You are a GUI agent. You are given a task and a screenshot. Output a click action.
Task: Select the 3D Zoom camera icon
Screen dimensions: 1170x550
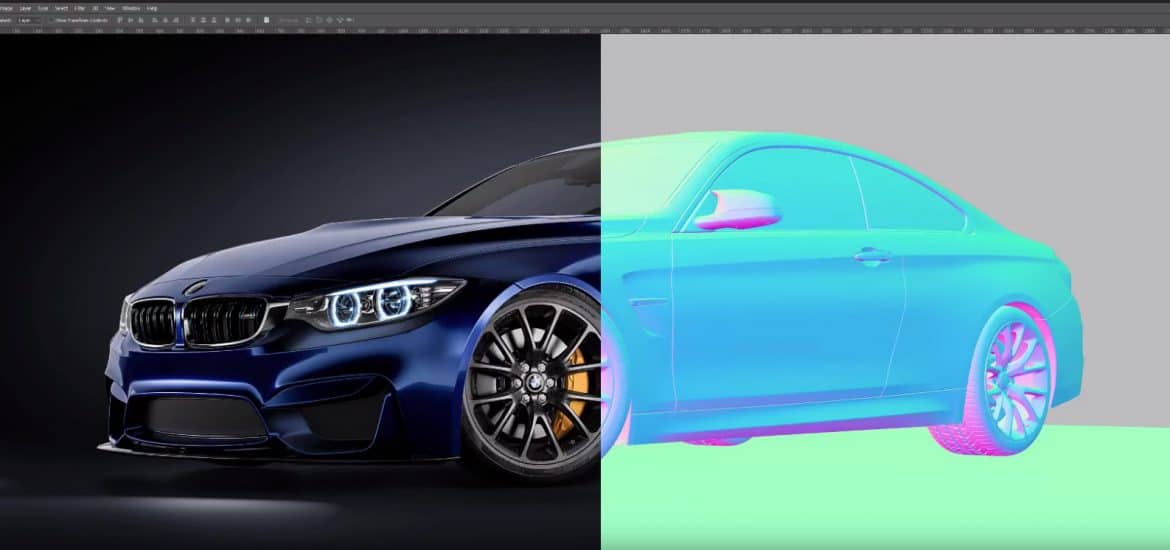click(350, 20)
